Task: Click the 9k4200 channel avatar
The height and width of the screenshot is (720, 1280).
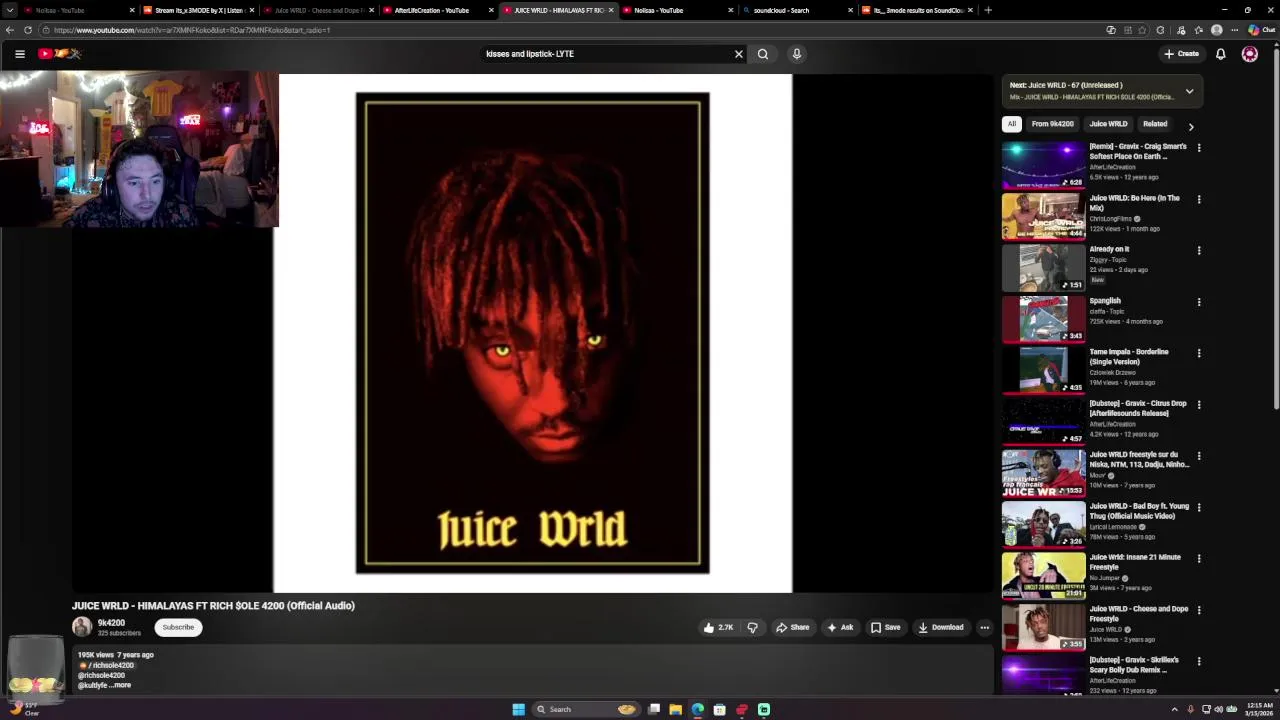Action: pyautogui.click(x=82, y=627)
